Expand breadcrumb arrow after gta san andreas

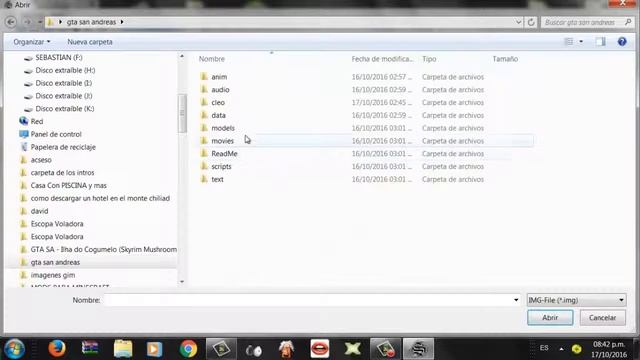click(x=122, y=22)
